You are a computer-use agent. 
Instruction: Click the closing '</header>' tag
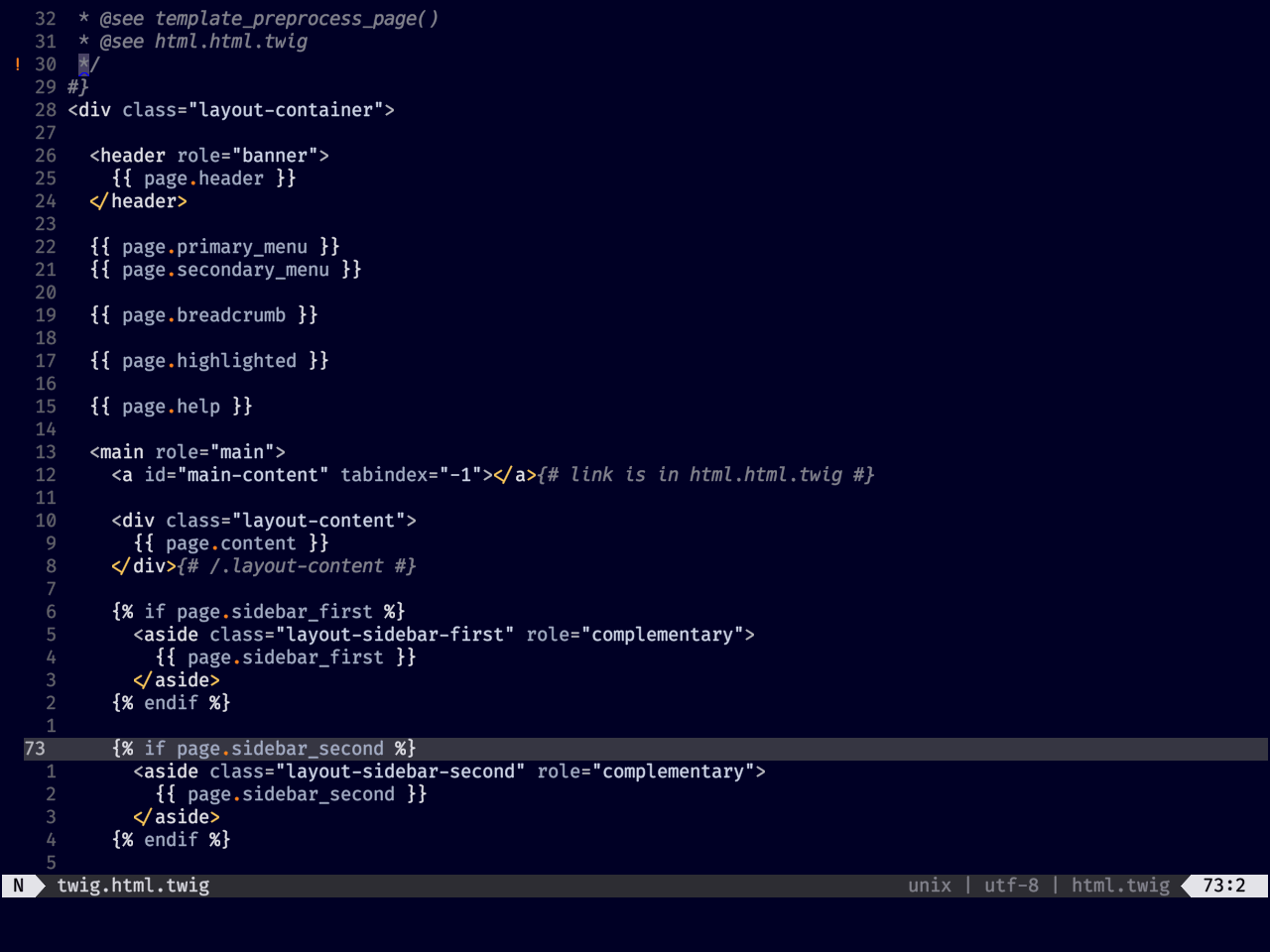point(138,201)
